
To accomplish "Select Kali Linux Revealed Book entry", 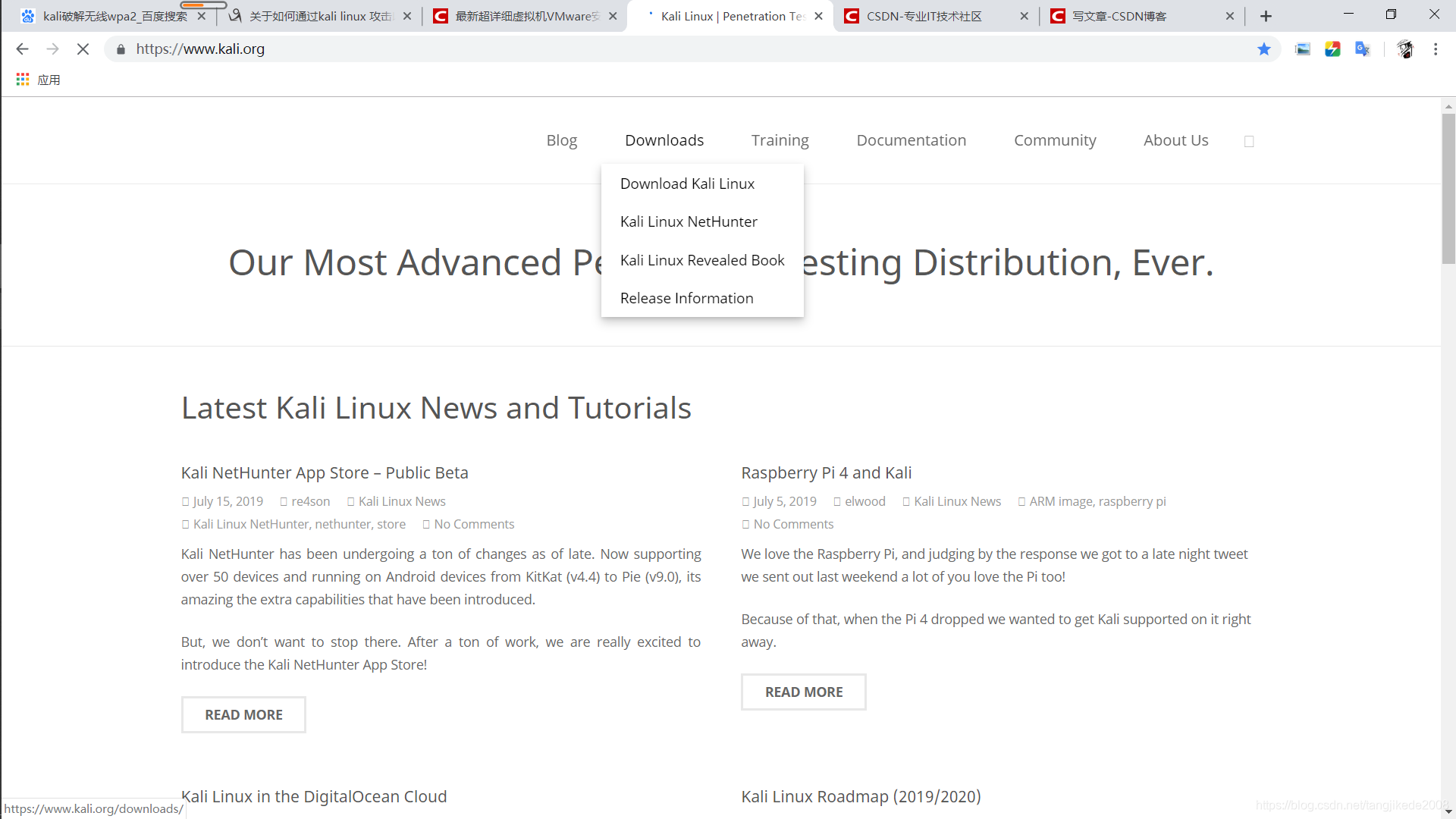I will pyautogui.click(x=702, y=260).
